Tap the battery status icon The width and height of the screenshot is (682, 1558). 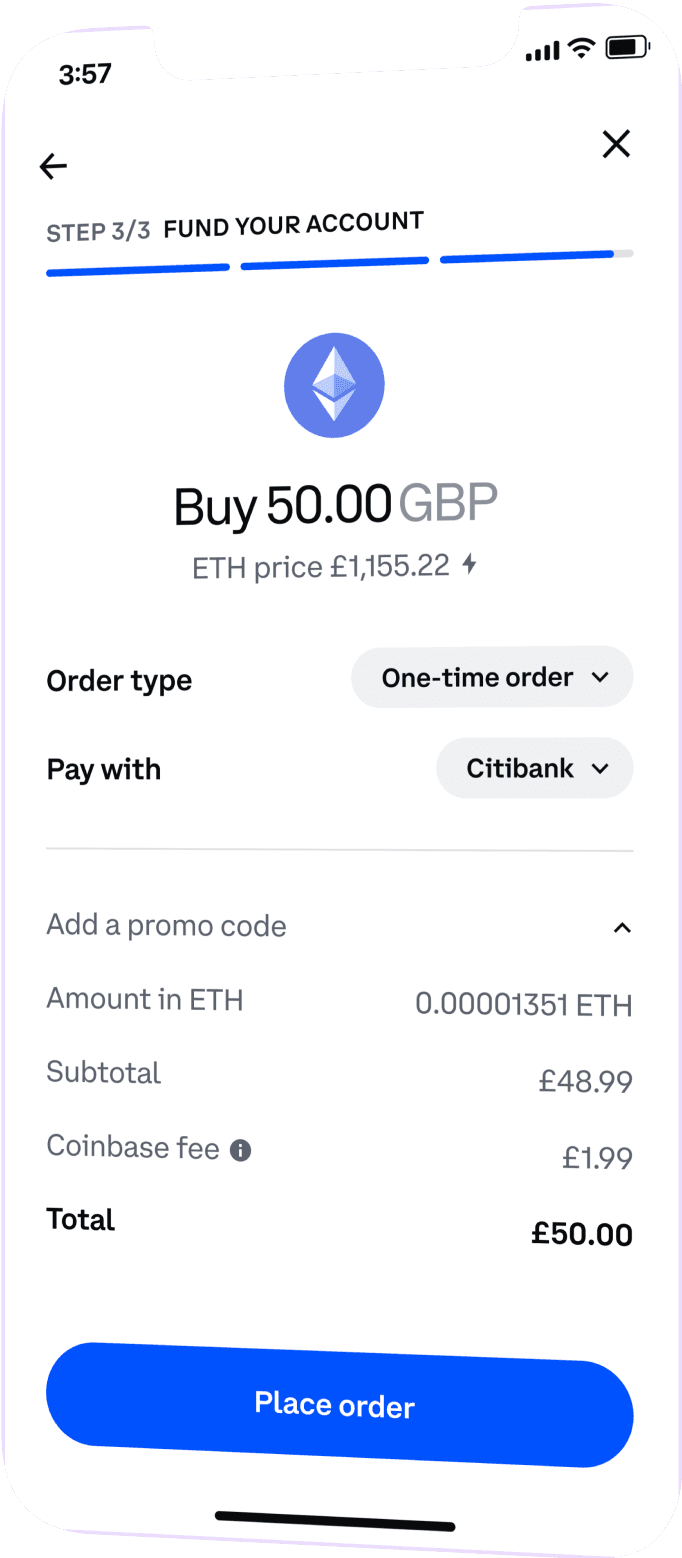click(x=628, y=46)
